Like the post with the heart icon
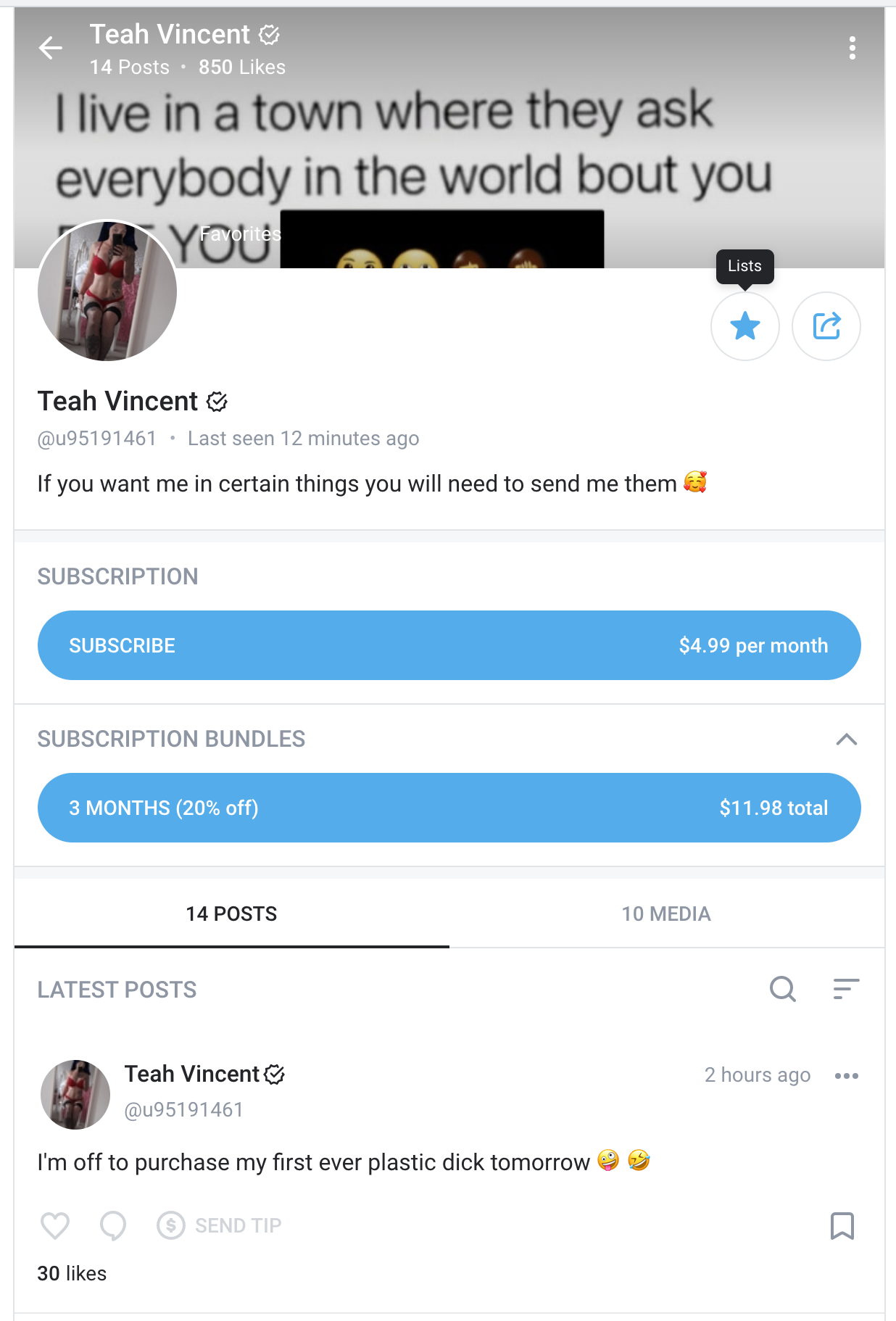 point(55,1226)
